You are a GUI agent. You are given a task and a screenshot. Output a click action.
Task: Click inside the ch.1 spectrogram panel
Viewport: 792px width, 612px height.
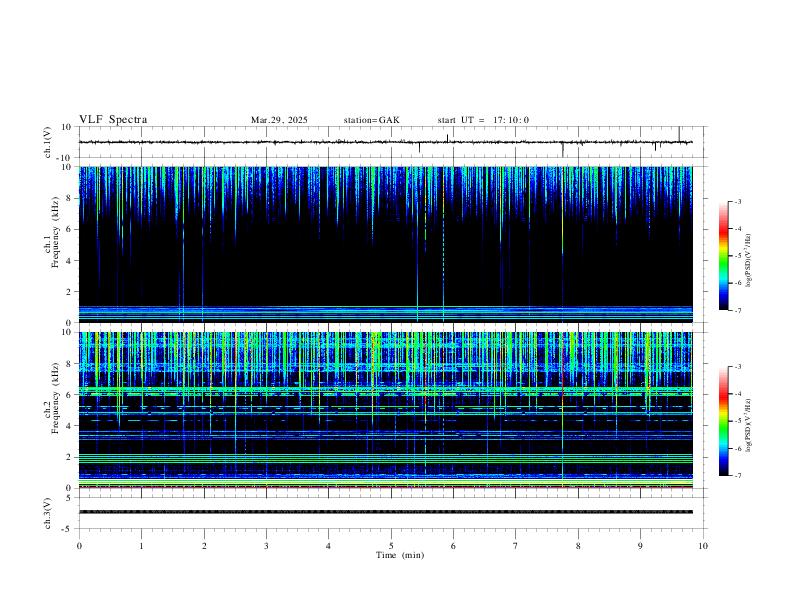386,244
